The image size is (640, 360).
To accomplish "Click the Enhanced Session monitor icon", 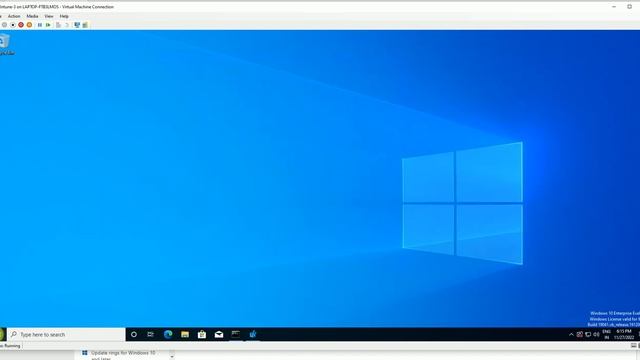I will click(77, 25).
